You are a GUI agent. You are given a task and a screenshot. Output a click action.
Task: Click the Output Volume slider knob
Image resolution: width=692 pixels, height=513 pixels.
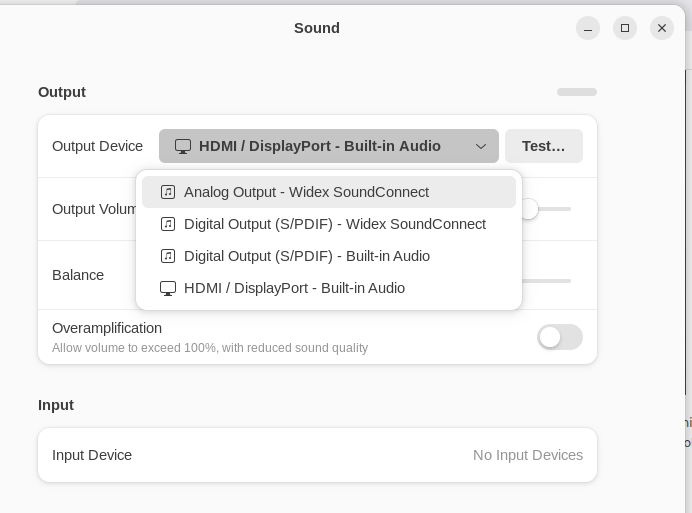(530, 209)
